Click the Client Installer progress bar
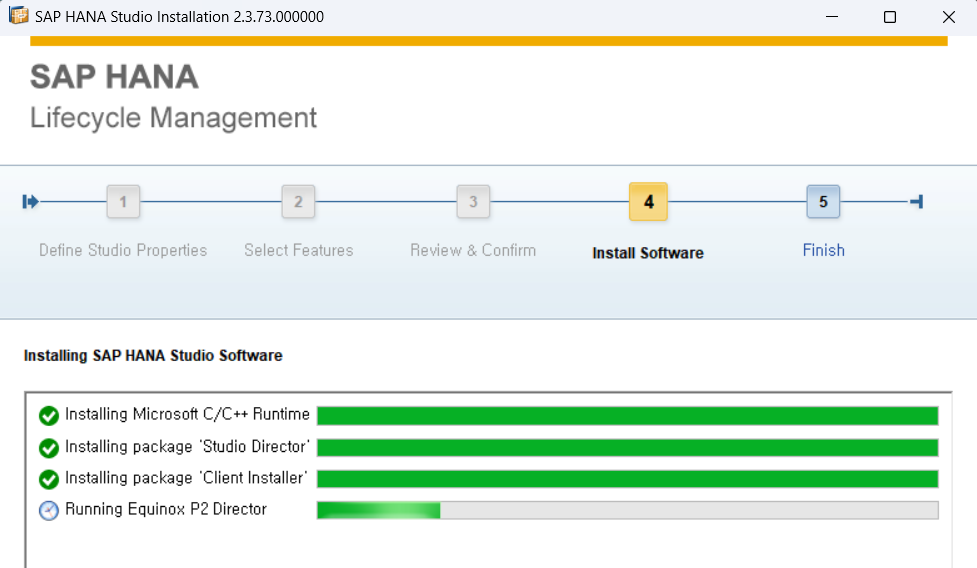The height and width of the screenshot is (568, 977). (627, 479)
